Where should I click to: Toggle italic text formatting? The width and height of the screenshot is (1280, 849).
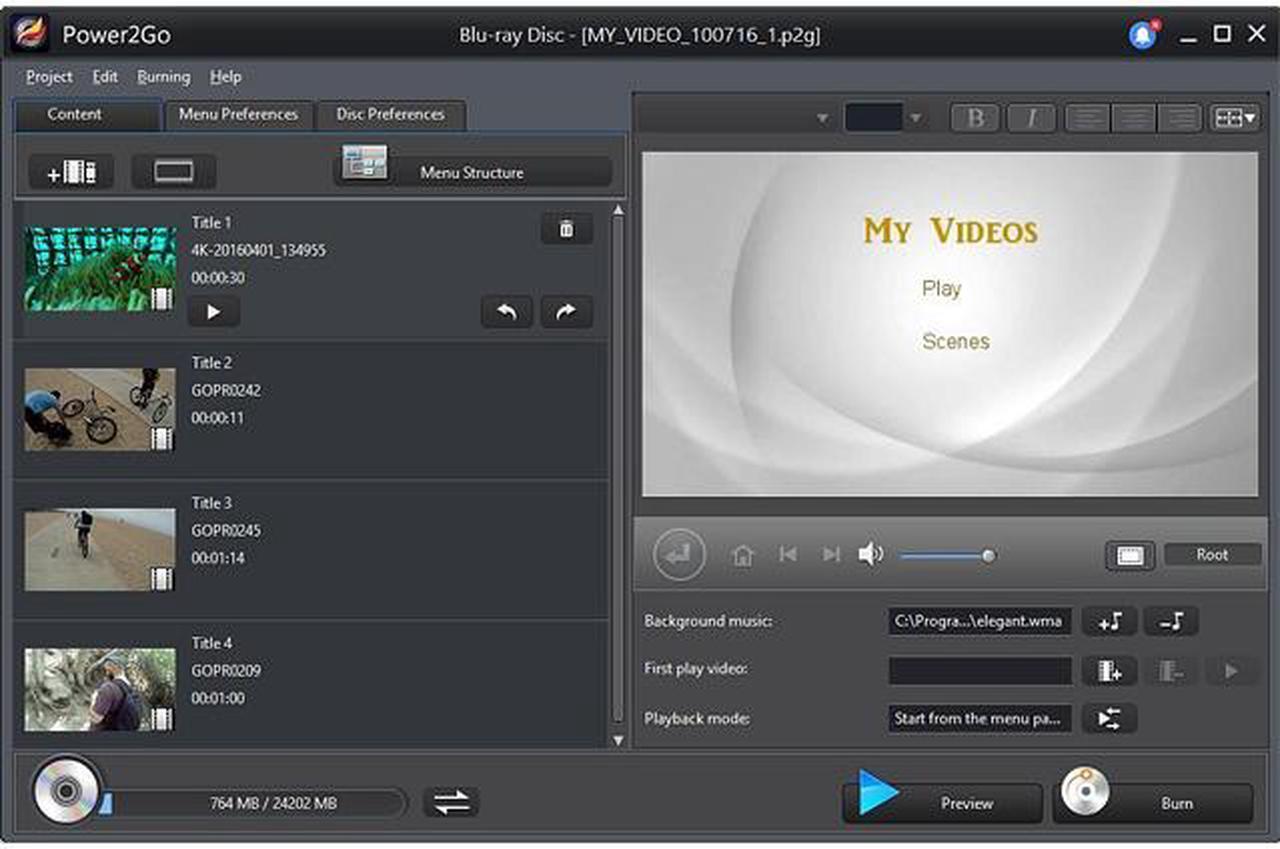[x=1031, y=118]
